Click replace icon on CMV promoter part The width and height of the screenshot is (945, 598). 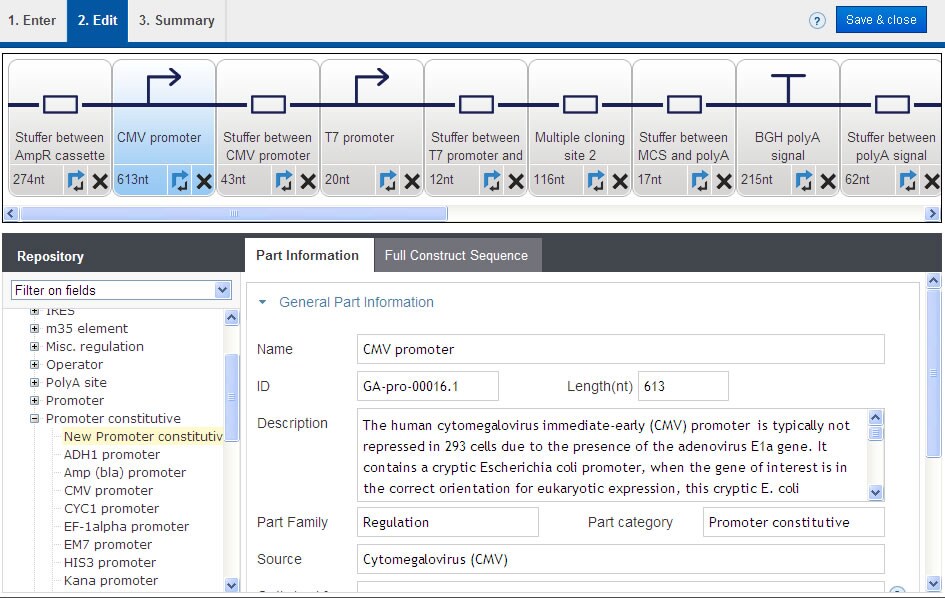pos(180,181)
